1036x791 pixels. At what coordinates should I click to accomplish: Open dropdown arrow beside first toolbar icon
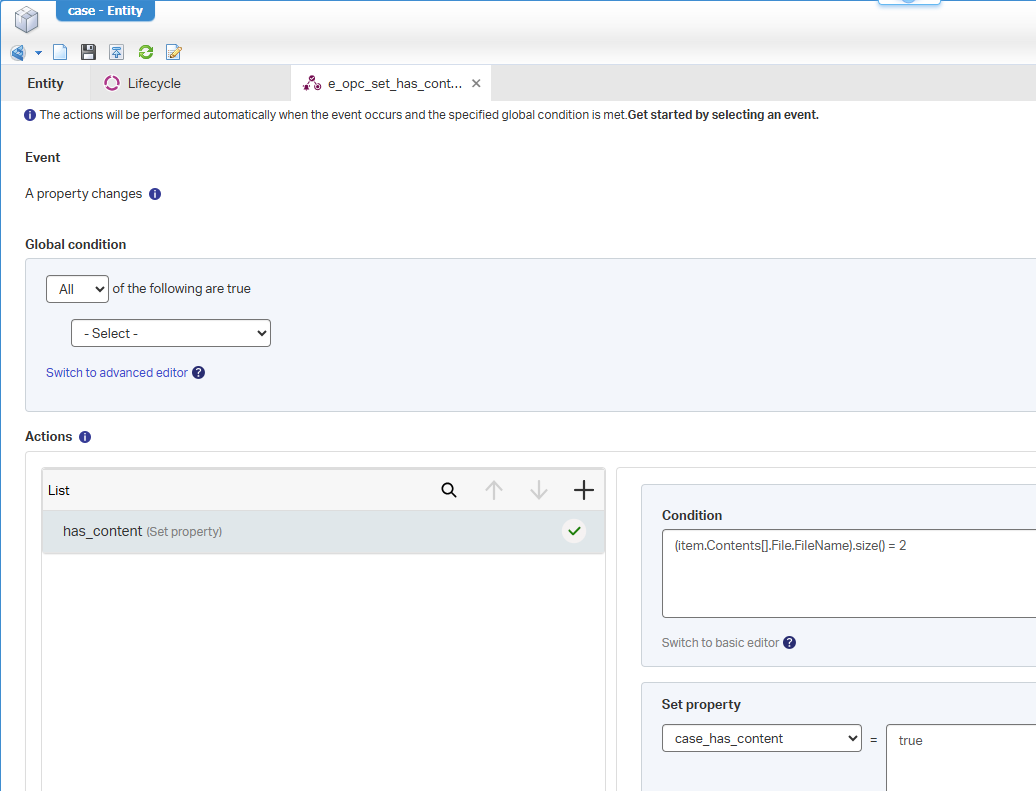[x=38, y=53]
